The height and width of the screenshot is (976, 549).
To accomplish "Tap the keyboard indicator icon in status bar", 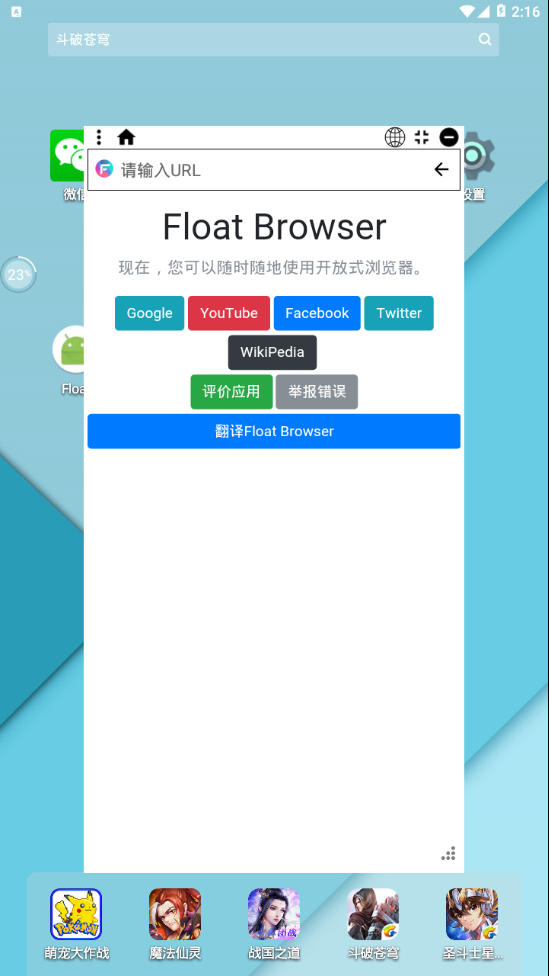I will (17, 11).
